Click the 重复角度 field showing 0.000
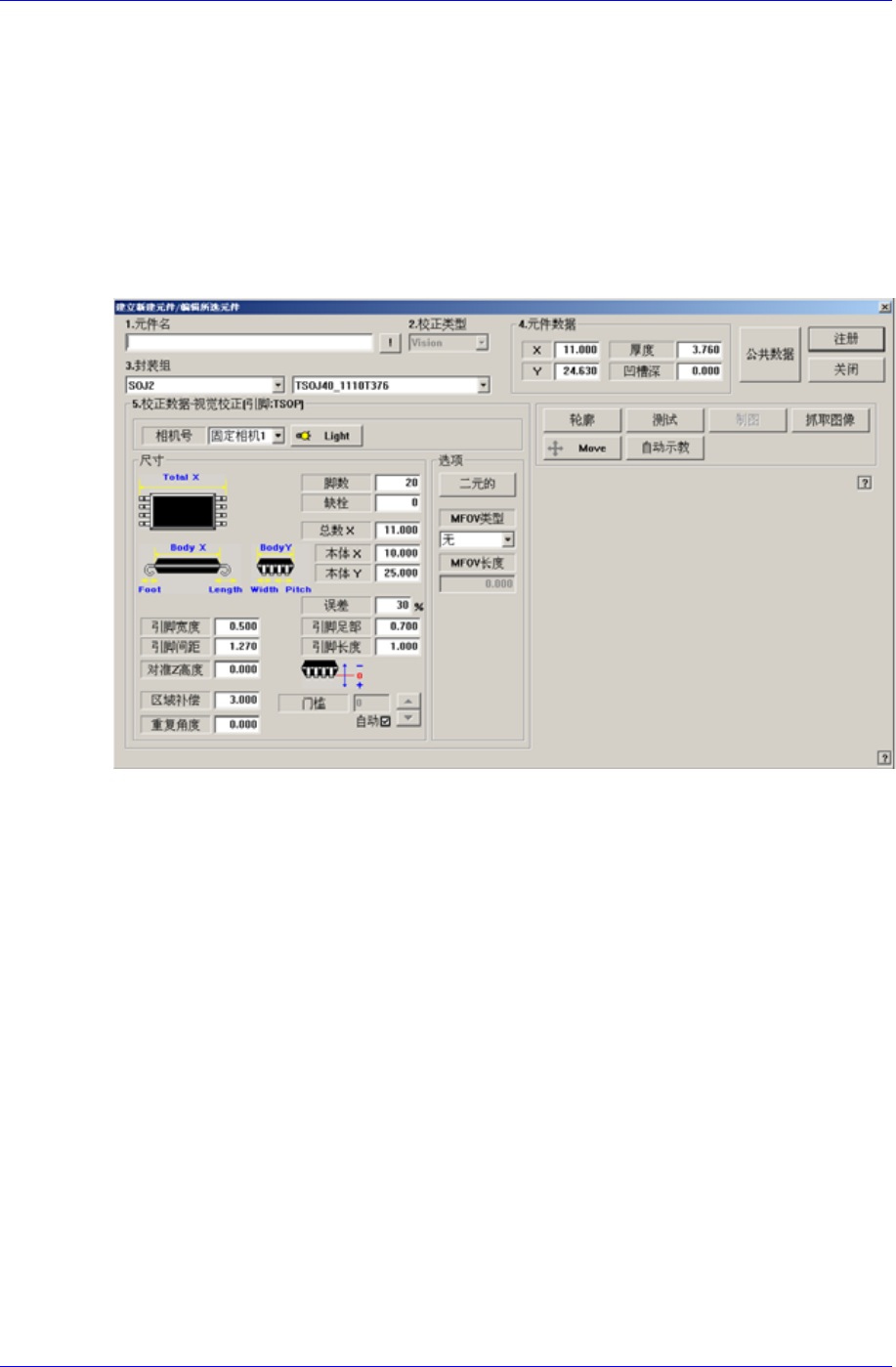The height and width of the screenshot is (1367, 896). point(237,725)
